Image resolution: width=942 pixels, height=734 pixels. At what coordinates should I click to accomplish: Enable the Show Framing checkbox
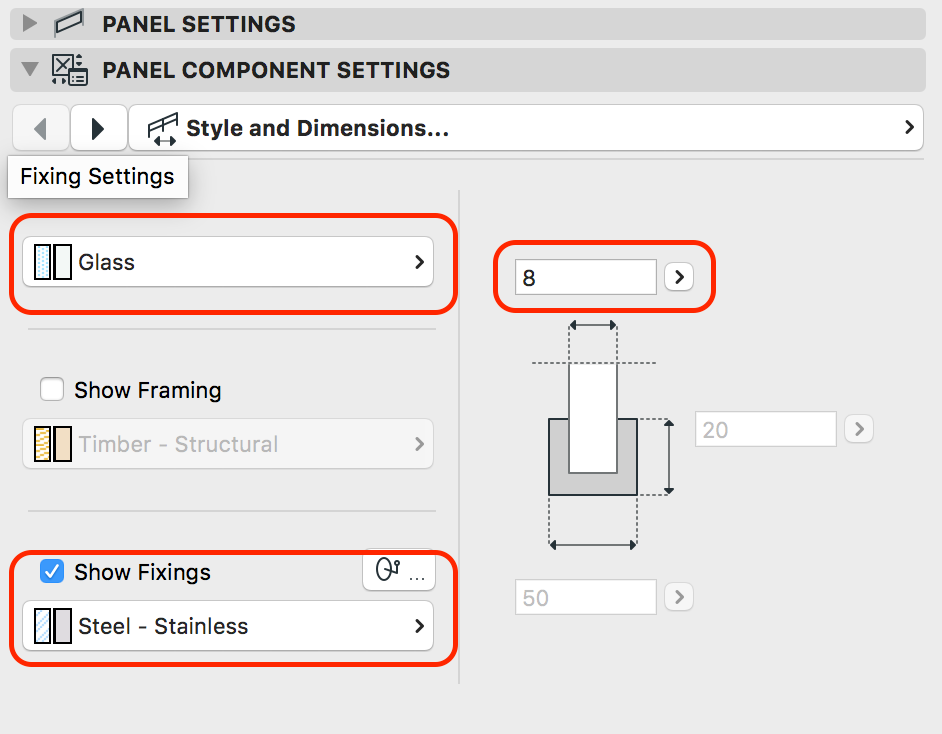(x=52, y=390)
